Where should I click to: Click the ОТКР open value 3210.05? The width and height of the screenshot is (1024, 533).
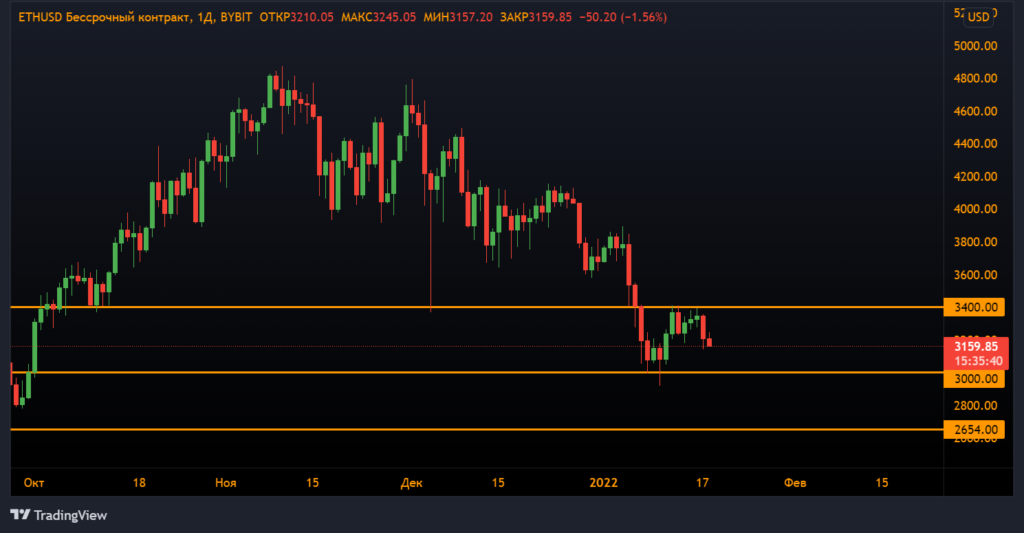point(310,18)
